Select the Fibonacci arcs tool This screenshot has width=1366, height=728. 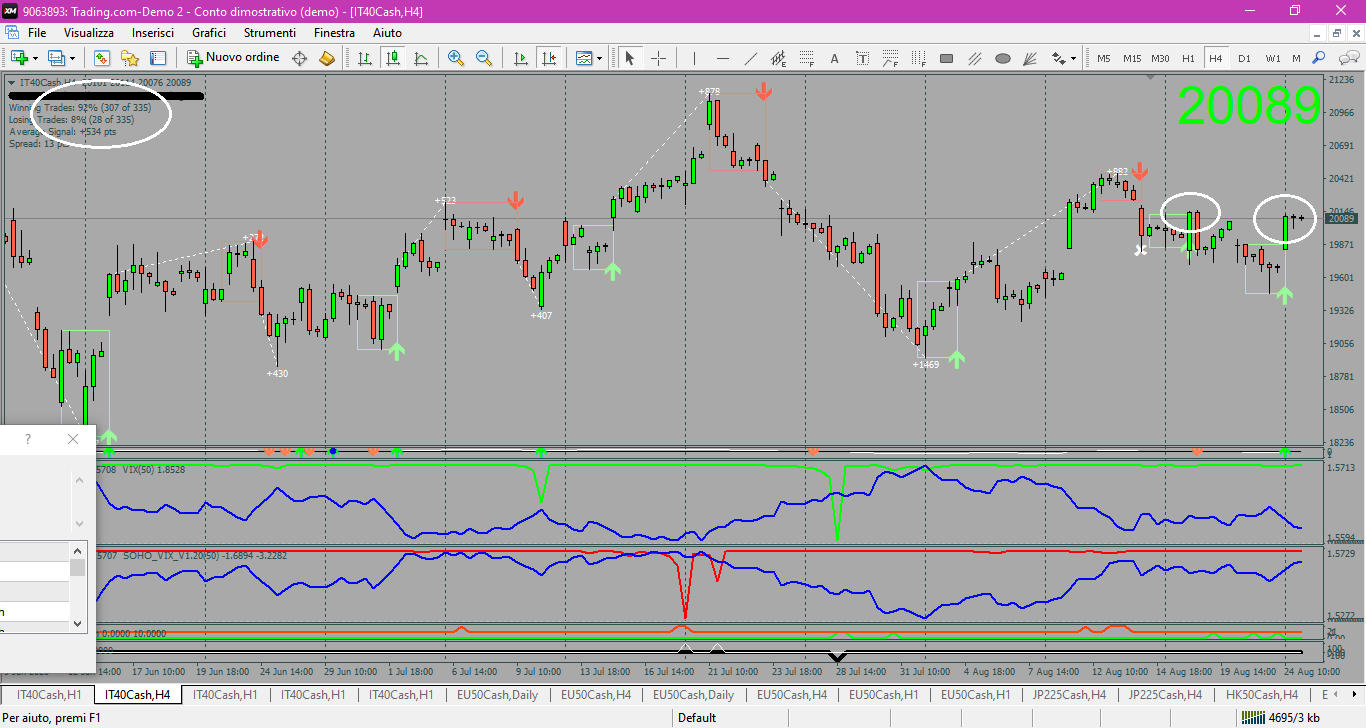coord(890,58)
